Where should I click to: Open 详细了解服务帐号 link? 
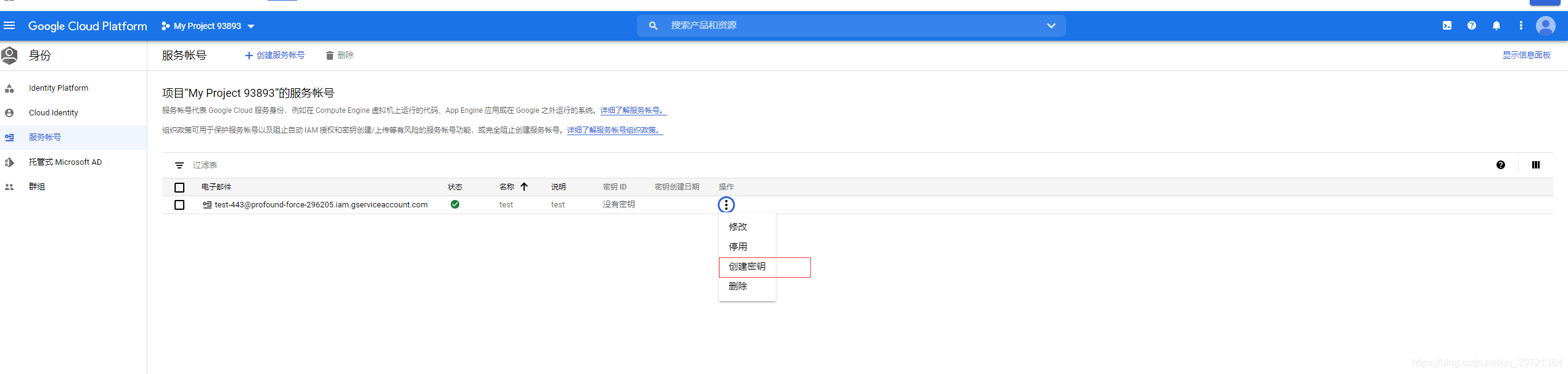tap(633, 110)
